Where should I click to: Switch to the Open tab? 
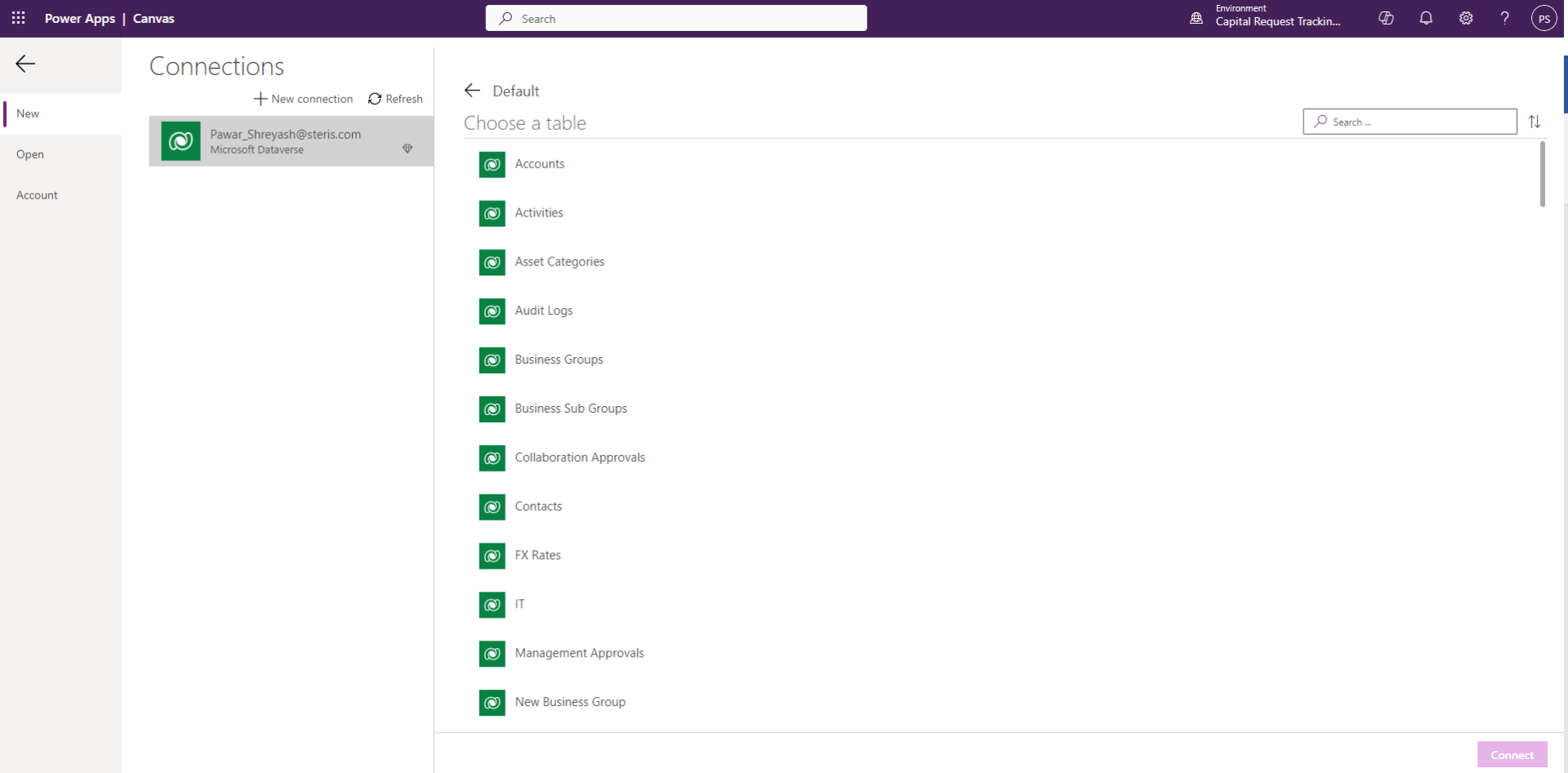tap(31, 154)
